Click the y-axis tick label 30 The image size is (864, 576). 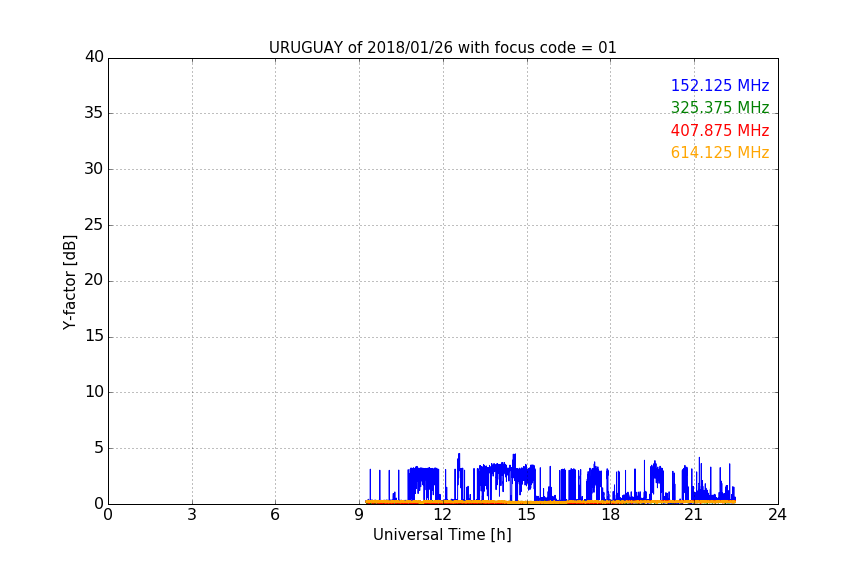click(94, 169)
